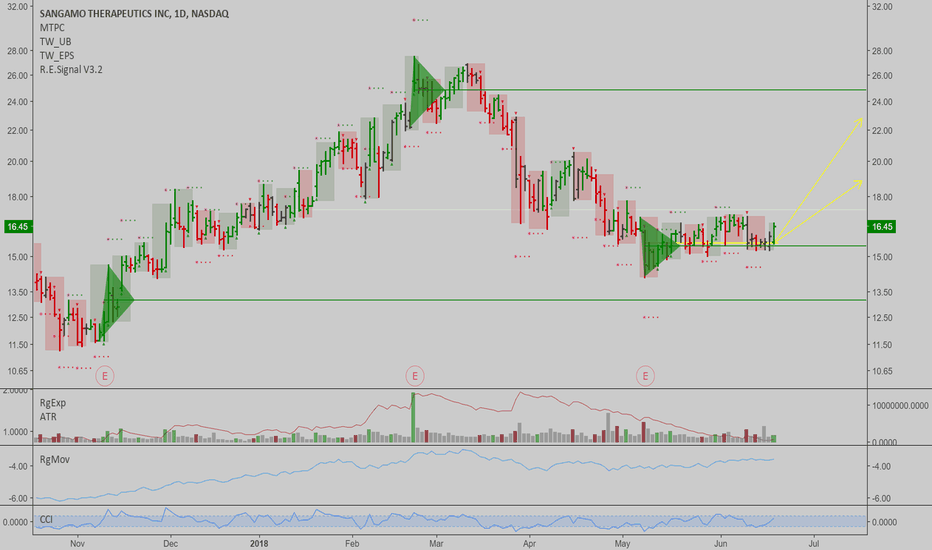This screenshot has height=550, width=932.
Task: Click the green triangle signal in November
Action: click(118, 301)
